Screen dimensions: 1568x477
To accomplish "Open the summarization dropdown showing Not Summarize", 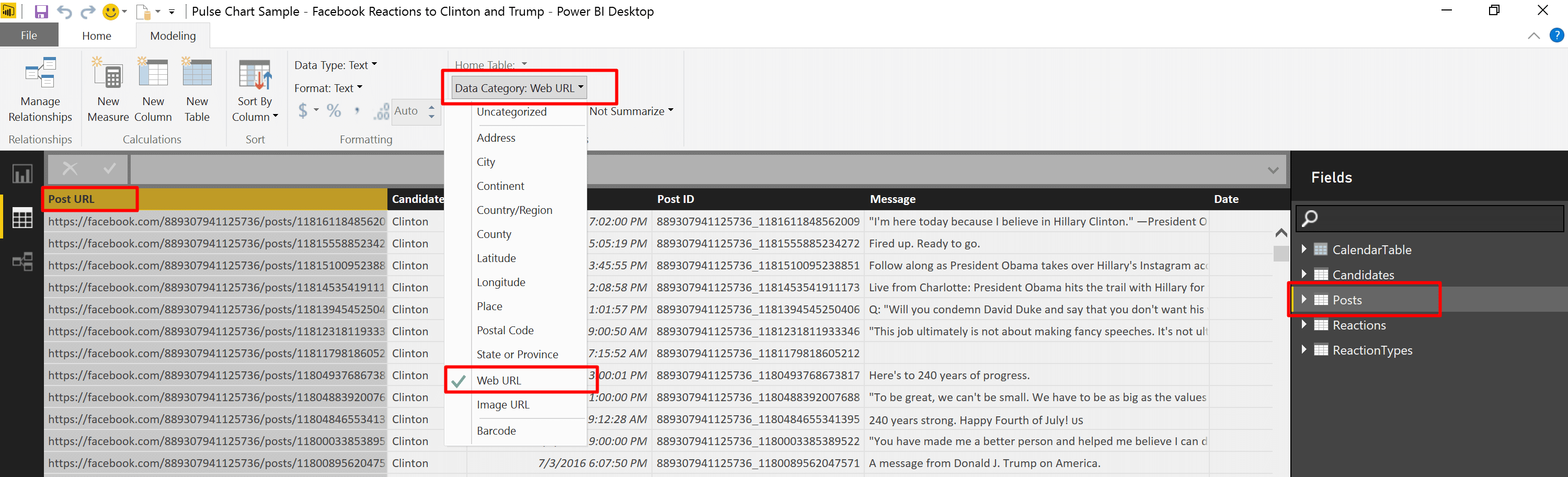I will (631, 111).
